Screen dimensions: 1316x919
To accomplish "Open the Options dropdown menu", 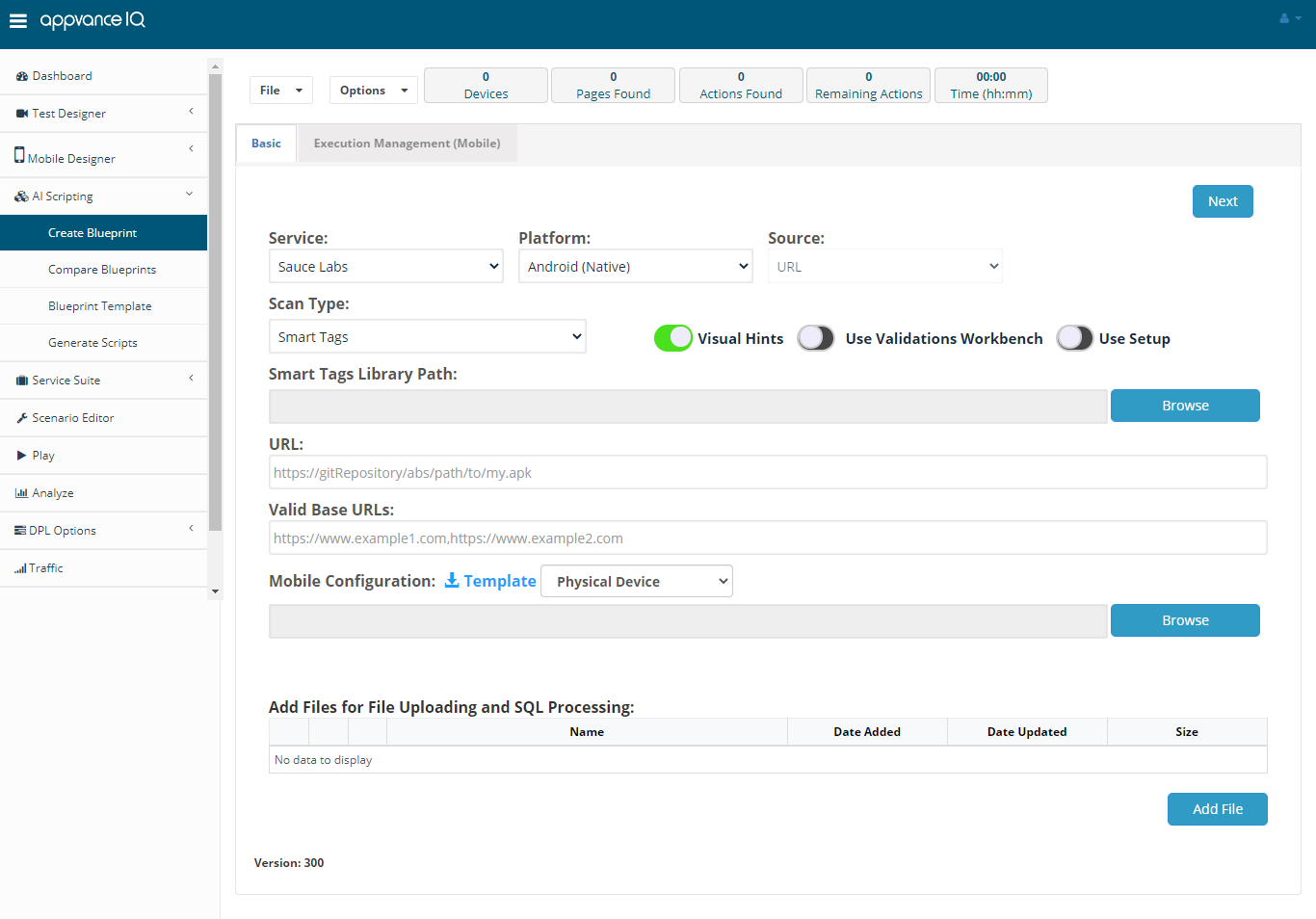I will click(x=374, y=91).
